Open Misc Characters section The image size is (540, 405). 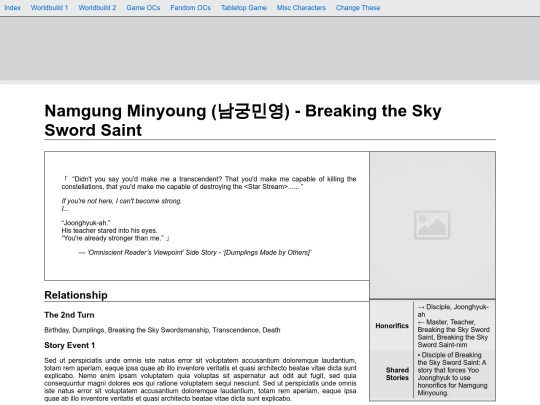[x=301, y=8]
